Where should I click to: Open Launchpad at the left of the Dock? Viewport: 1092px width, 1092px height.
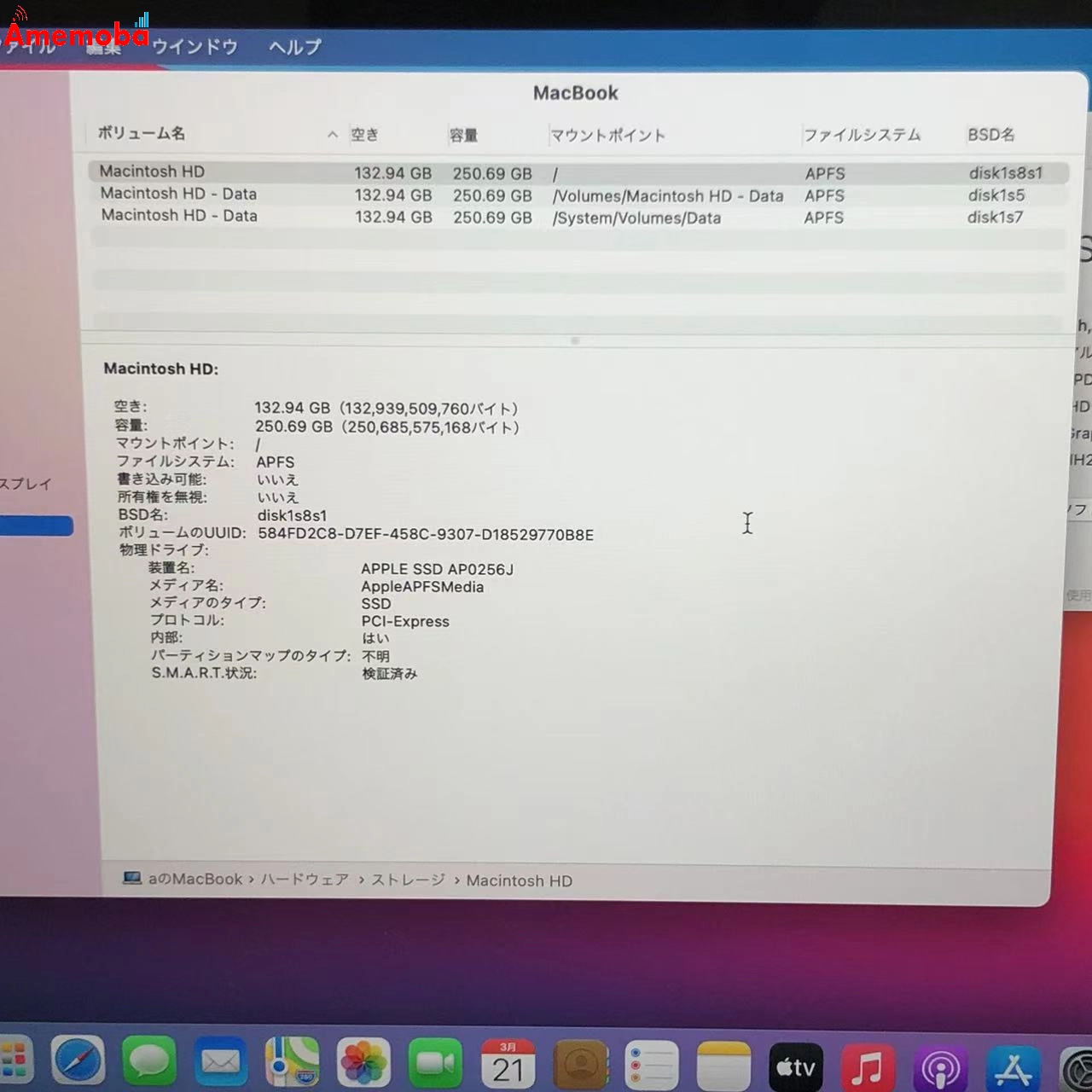[15, 1062]
